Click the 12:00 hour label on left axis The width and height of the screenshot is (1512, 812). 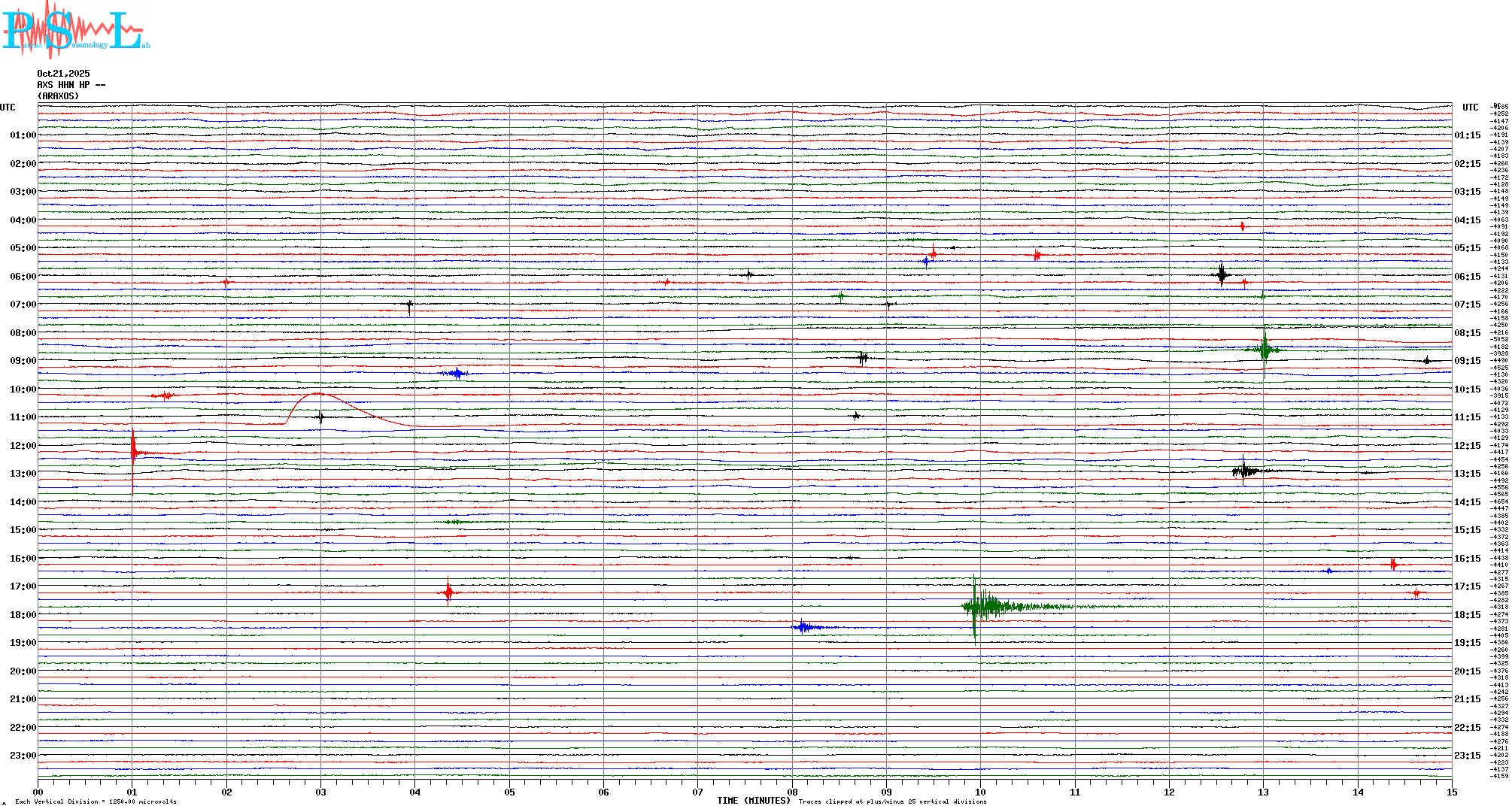click(23, 446)
